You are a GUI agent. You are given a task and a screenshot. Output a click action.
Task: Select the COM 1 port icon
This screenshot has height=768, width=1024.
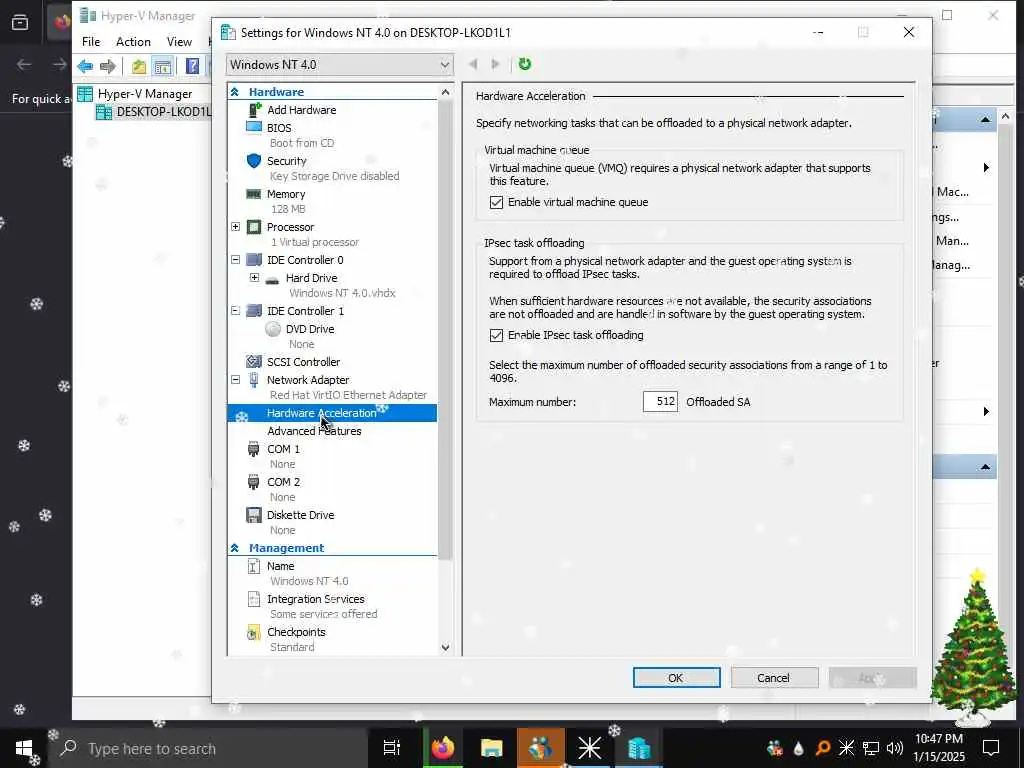point(254,449)
